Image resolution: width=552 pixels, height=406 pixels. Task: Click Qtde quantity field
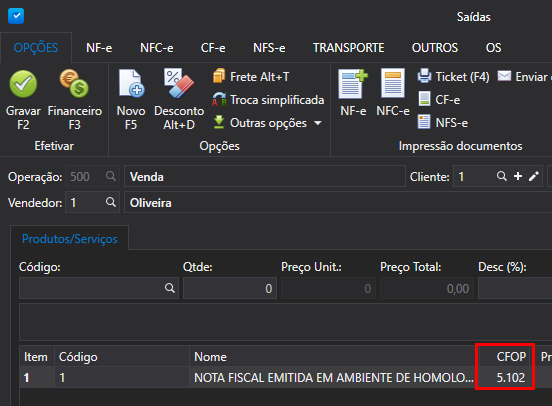[230, 288]
